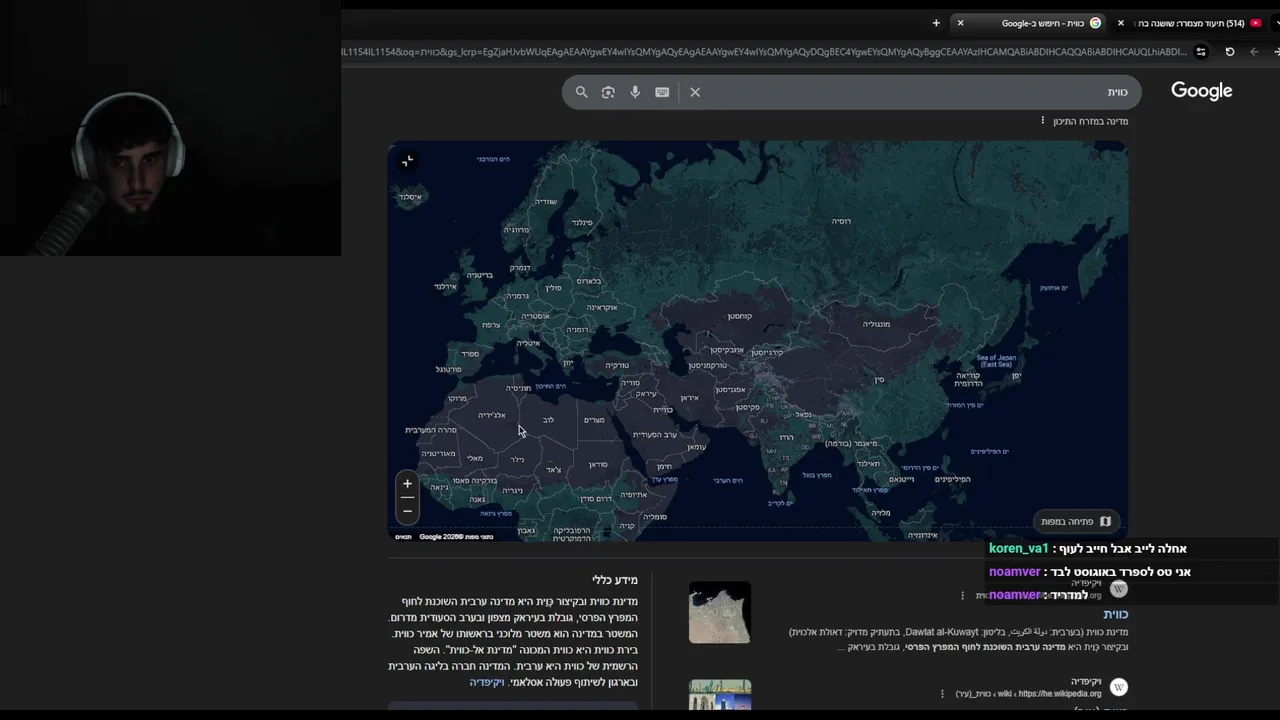The width and height of the screenshot is (1280, 720).
Task: Open the on-screen keyboard icon in search box
Action: tap(662, 92)
